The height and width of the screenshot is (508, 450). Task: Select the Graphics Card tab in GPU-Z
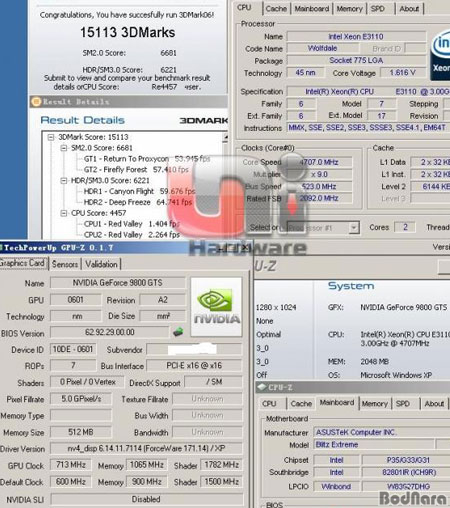pyautogui.click(x=22, y=263)
